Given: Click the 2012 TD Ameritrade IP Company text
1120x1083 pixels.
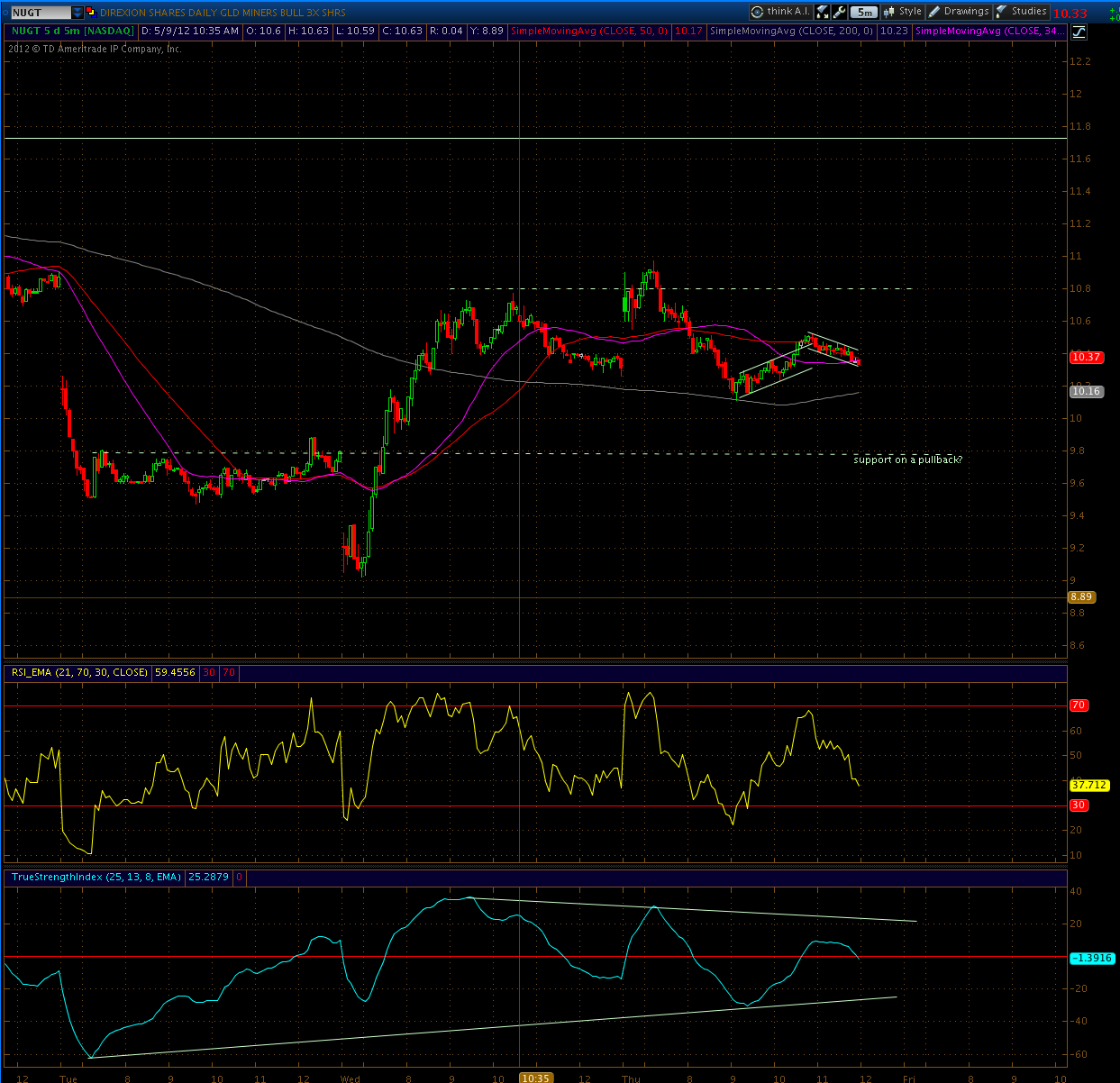Looking at the screenshot, I should coord(96,49).
